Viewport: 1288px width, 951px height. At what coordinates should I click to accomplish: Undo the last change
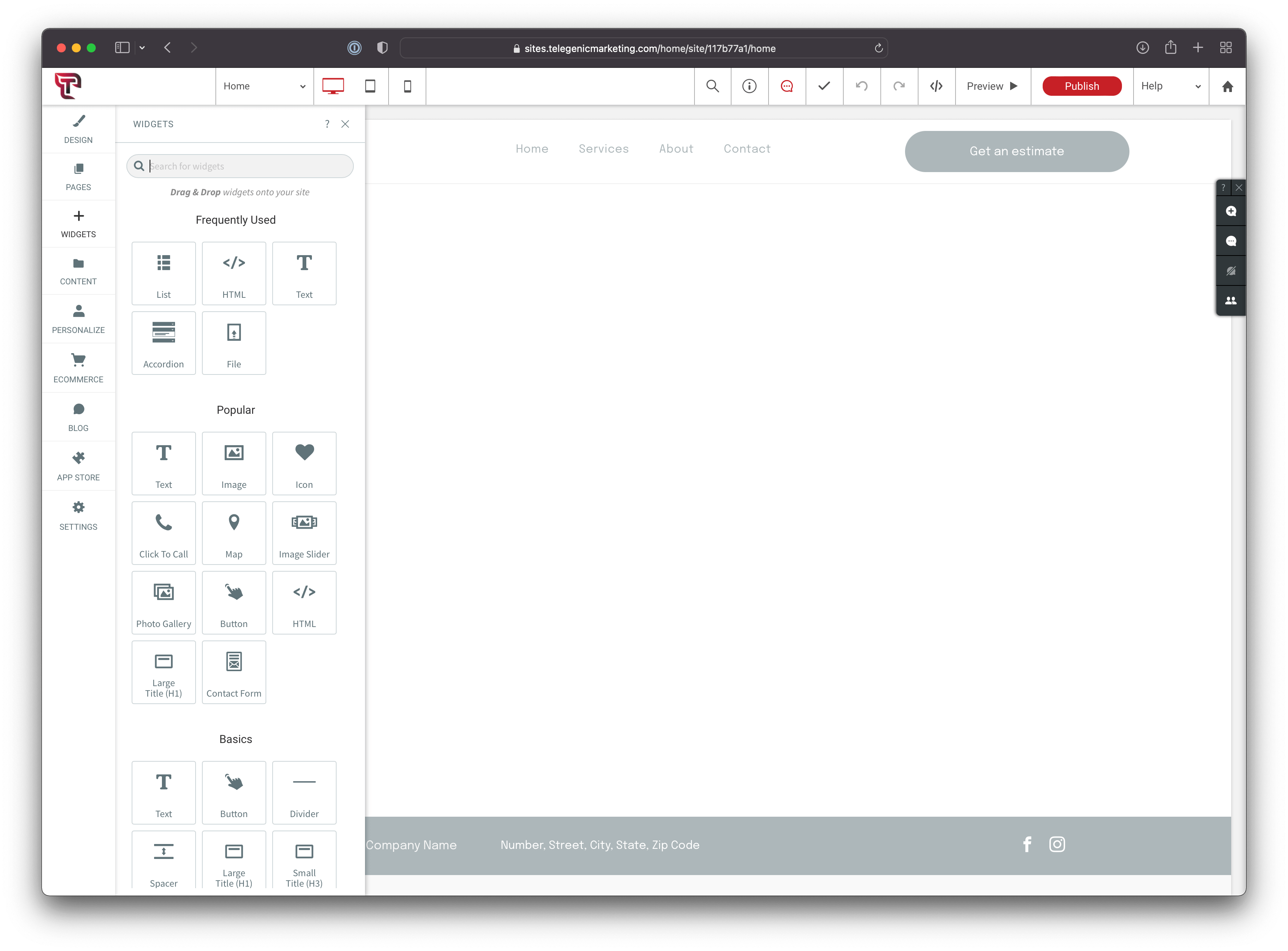click(x=862, y=86)
